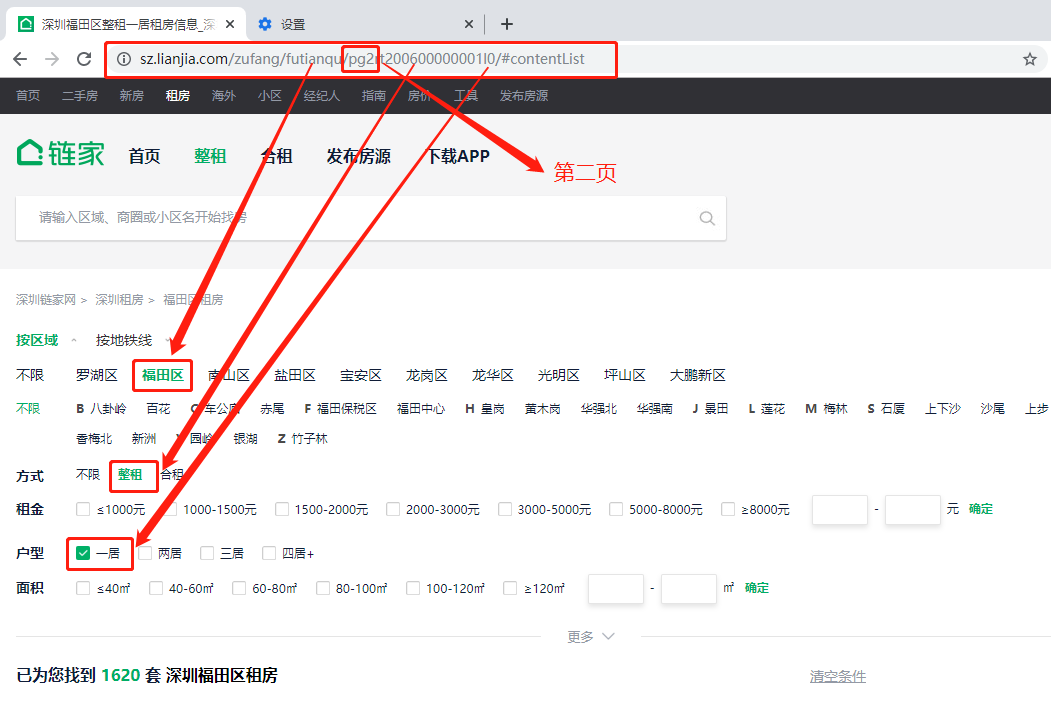
Task: Expand the 更多 filter options
Action: (582, 635)
